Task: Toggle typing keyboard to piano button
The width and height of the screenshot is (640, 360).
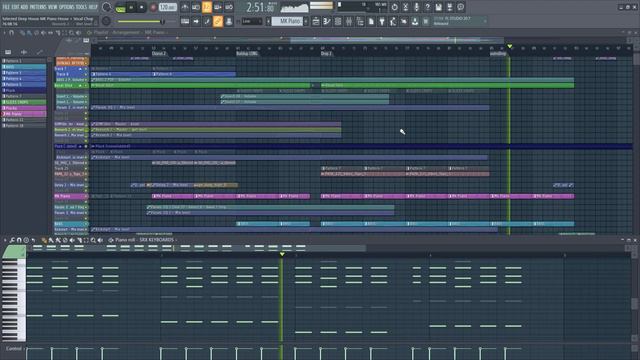Action: pos(185,21)
